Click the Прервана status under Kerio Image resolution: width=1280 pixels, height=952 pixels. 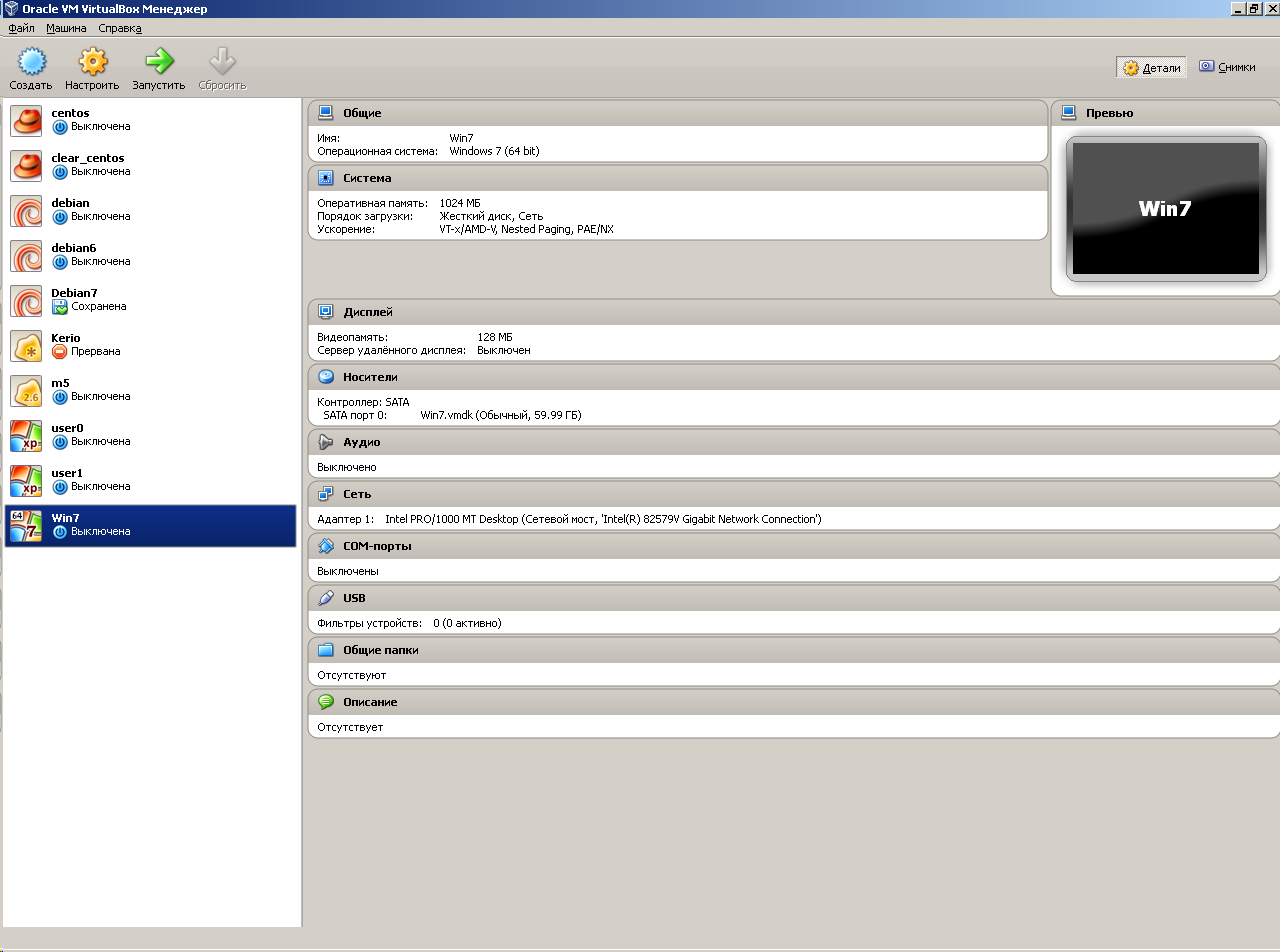coord(95,352)
